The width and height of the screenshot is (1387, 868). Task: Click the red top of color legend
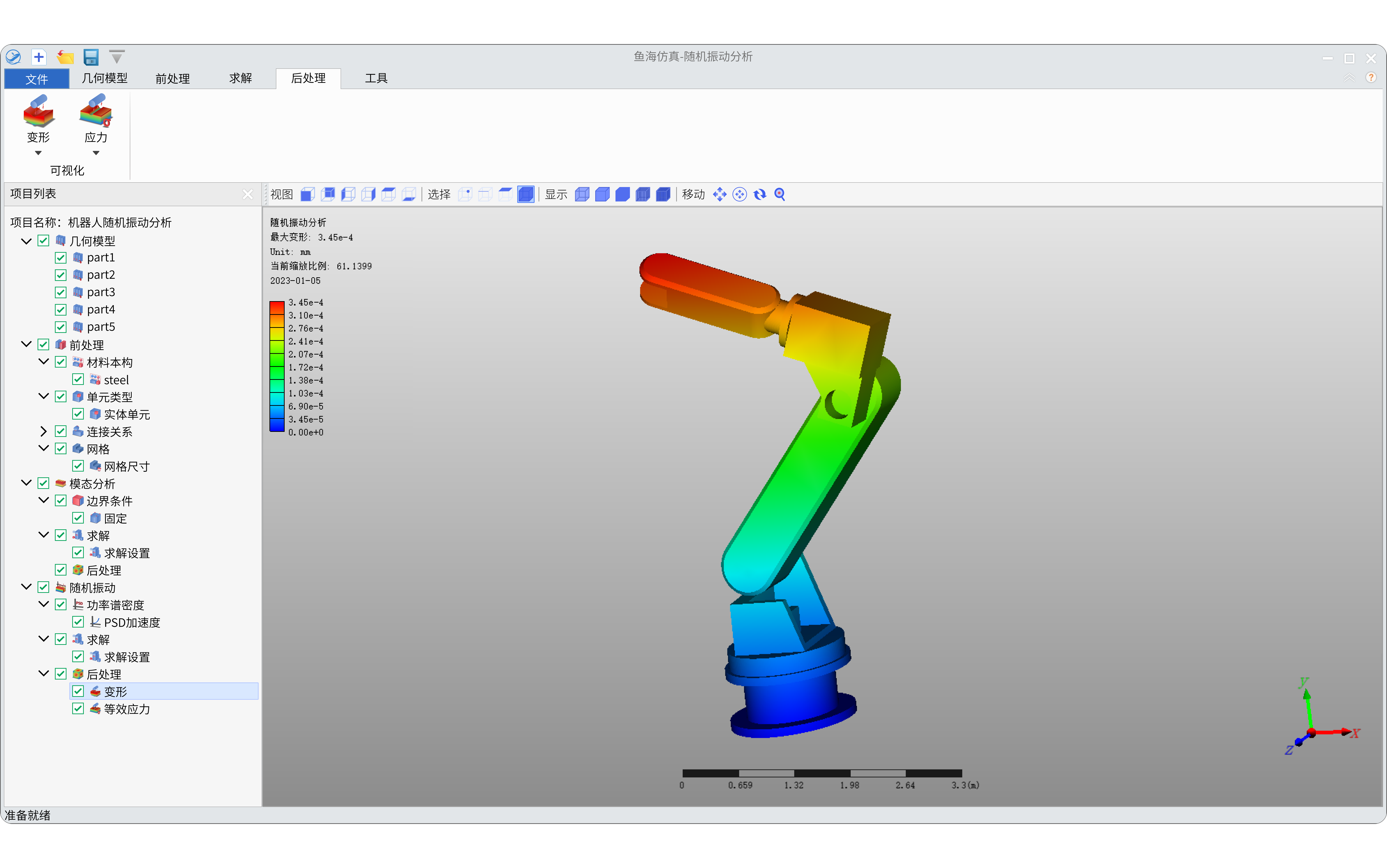tap(277, 308)
